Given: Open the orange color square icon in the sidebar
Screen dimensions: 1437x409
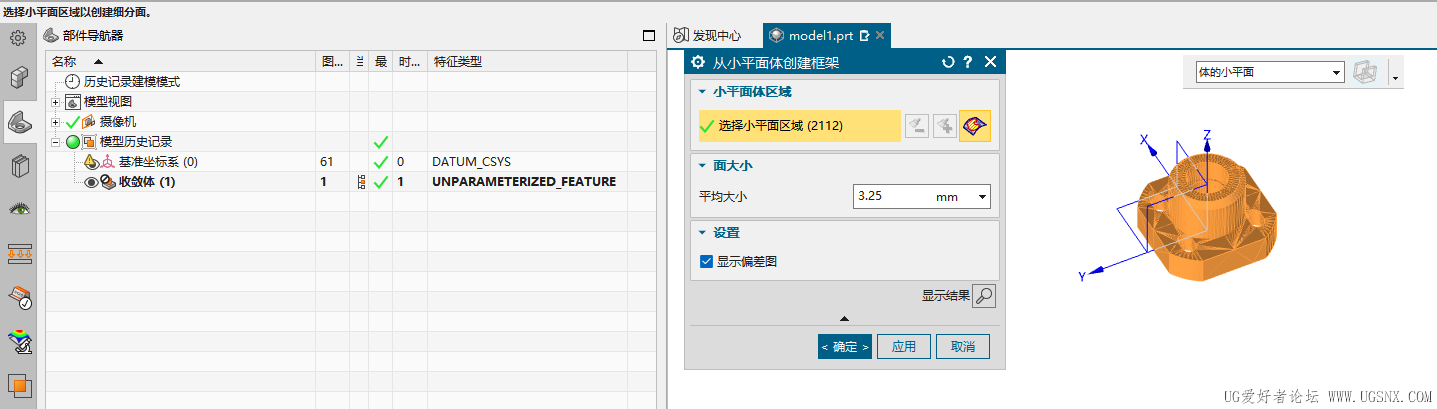Looking at the screenshot, I should point(18,385).
